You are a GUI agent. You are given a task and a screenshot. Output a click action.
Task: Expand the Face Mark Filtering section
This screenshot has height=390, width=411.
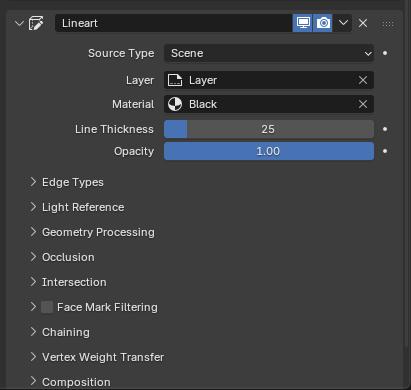[x=33, y=307]
